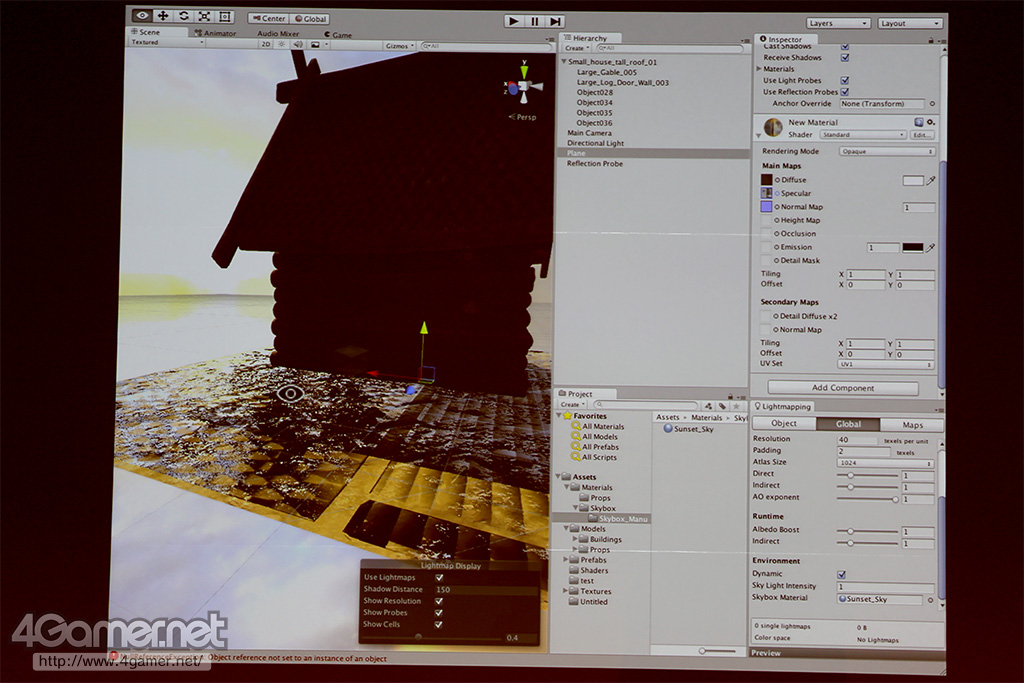Viewport: 1024px width, 683px height.
Task: Expand the Buildings folder
Action: 575,539
